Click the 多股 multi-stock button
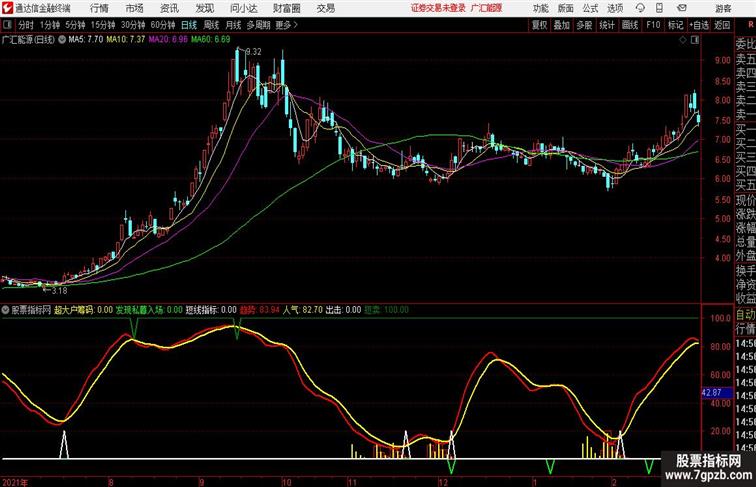This screenshot has height=487, width=756. coord(584,25)
